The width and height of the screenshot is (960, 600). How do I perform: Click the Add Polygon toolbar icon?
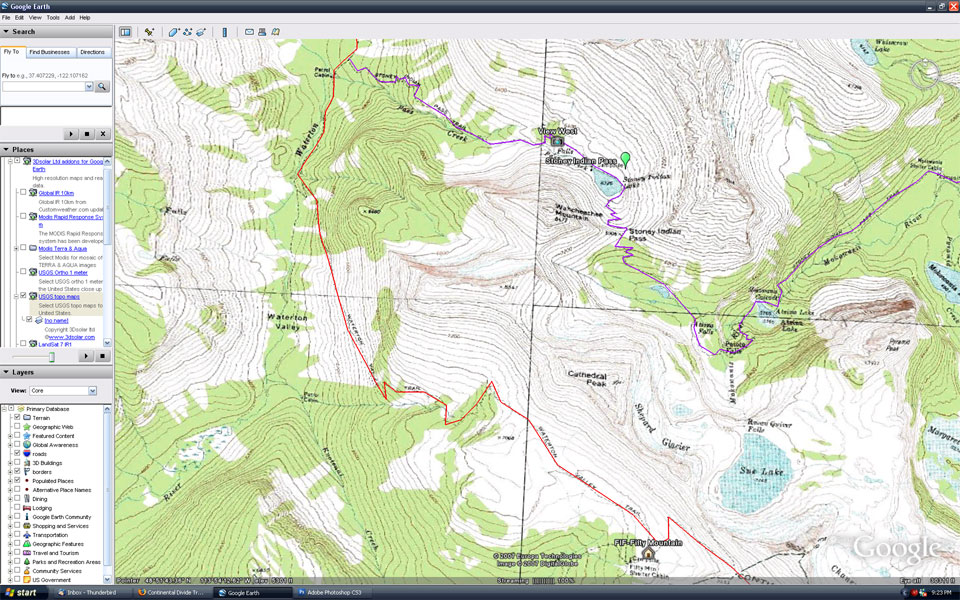click(x=174, y=32)
